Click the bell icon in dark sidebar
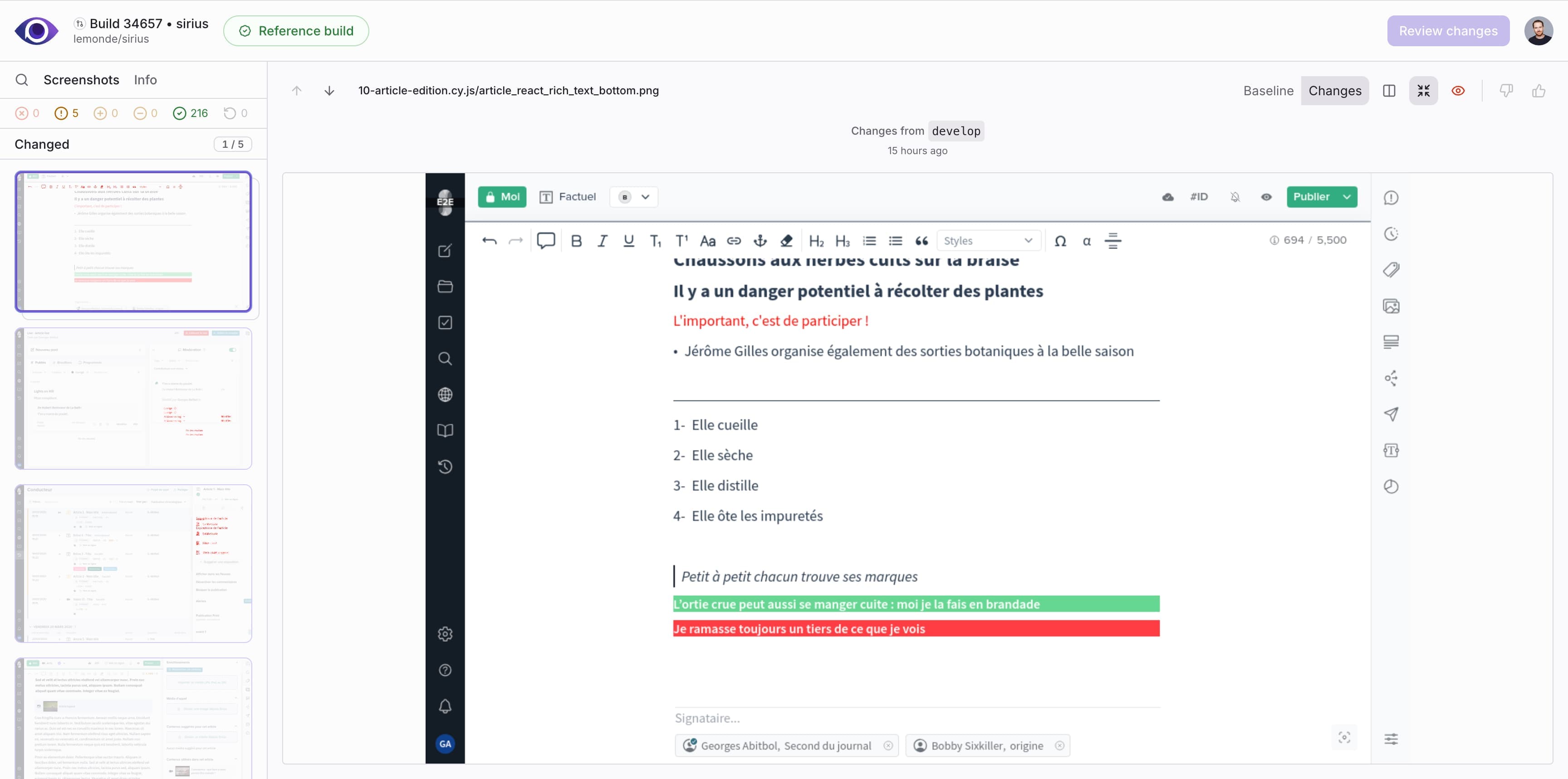This screenshot has height=779, width=1568. click(445, 706)
